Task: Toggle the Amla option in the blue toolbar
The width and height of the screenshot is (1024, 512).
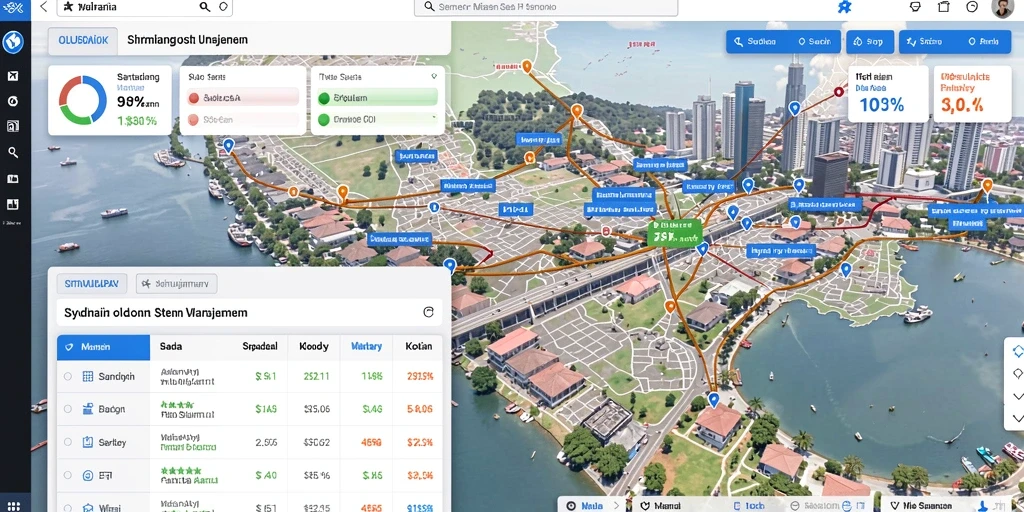Action: (984, 41)
